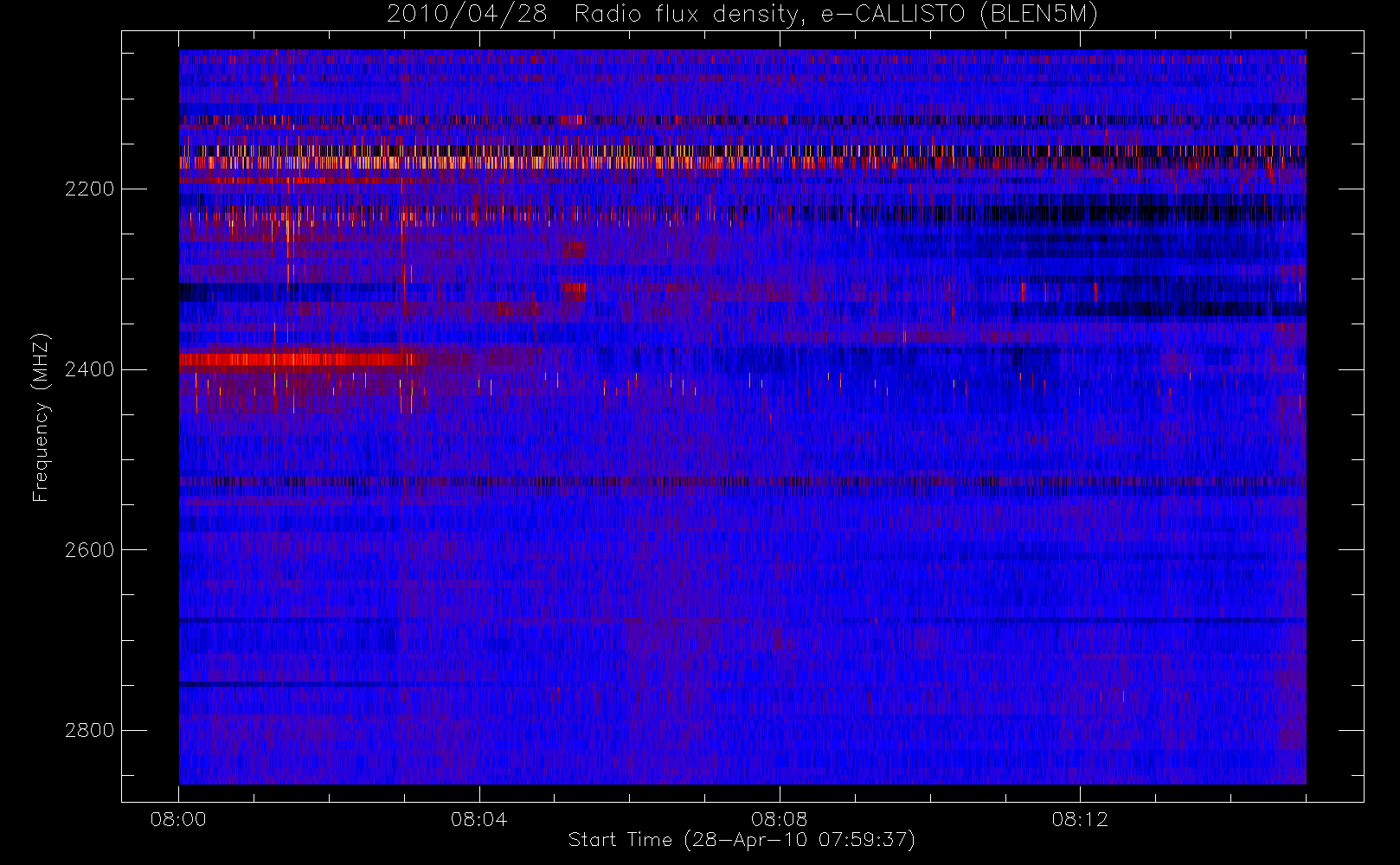The width and height of the screenshot is (1400, 865).
Task: Click the plot title mentioning e-CALLISTO (BLEN5M)
Action: click(742, 15)
